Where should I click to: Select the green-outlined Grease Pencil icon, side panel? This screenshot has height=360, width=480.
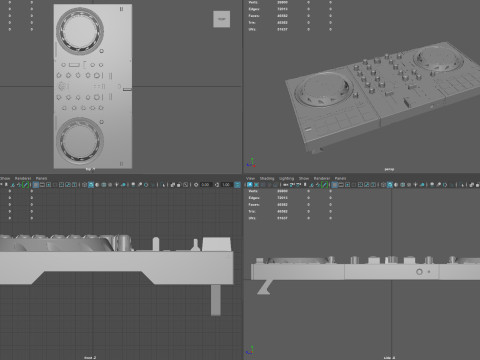(x=325, y=185)
